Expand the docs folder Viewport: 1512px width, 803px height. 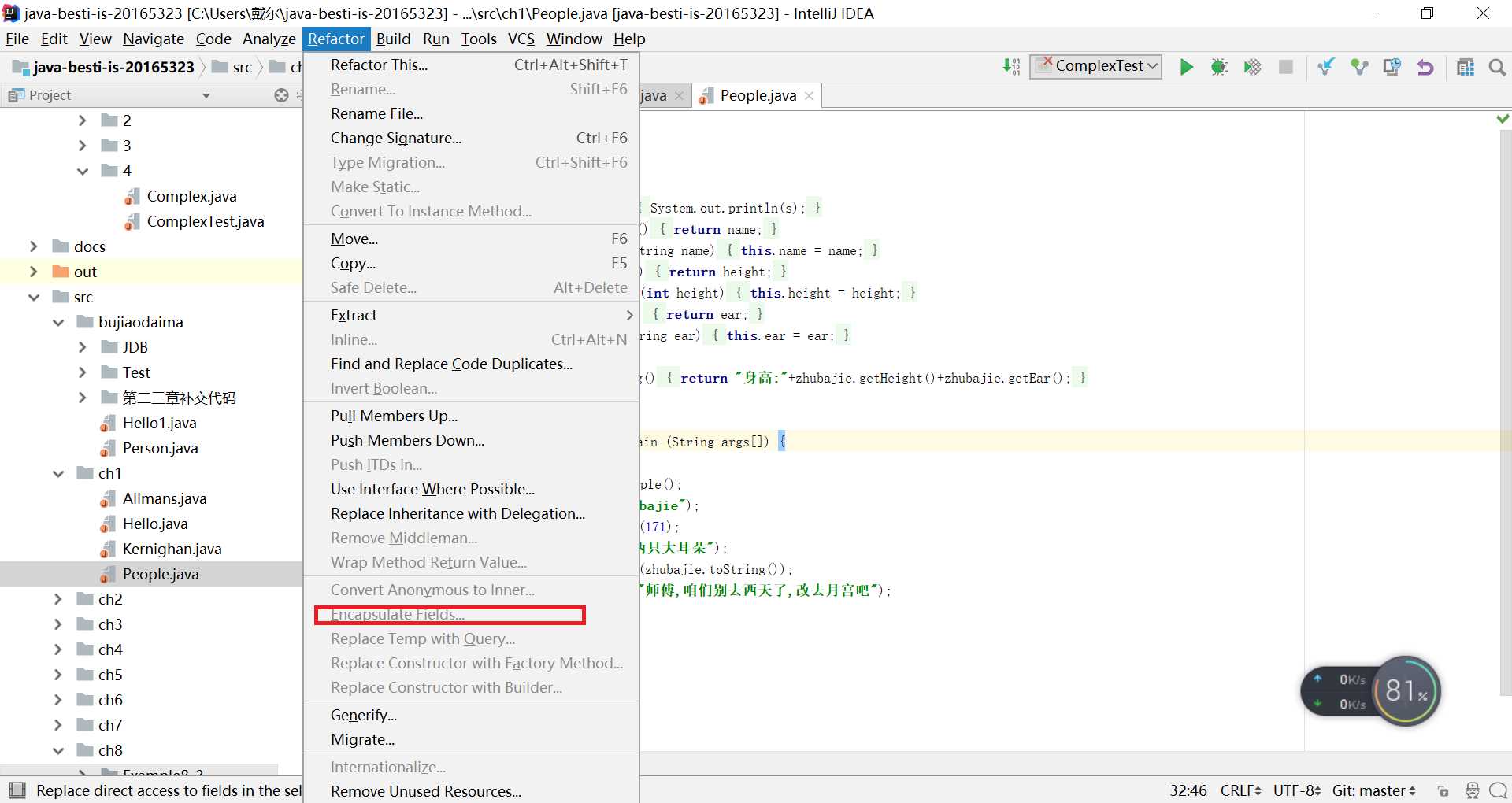tap(33, 246)
